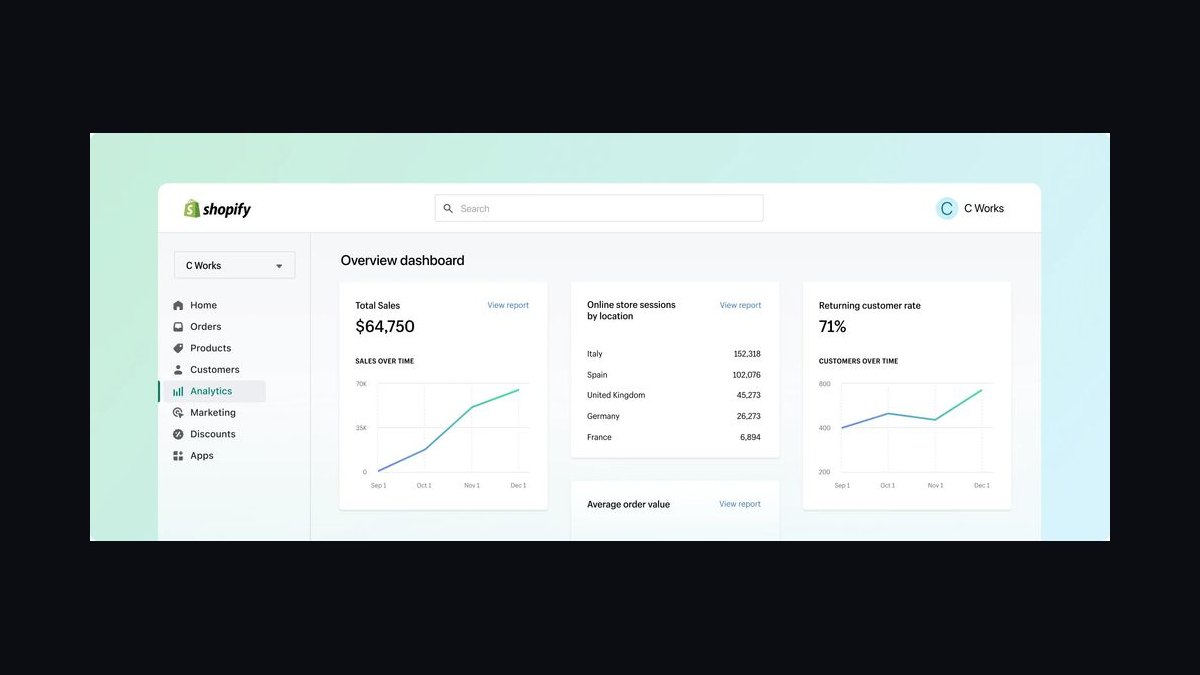The image size is (1200, 675).
Task: Click the Products tag icon
Action: (178, 348)
